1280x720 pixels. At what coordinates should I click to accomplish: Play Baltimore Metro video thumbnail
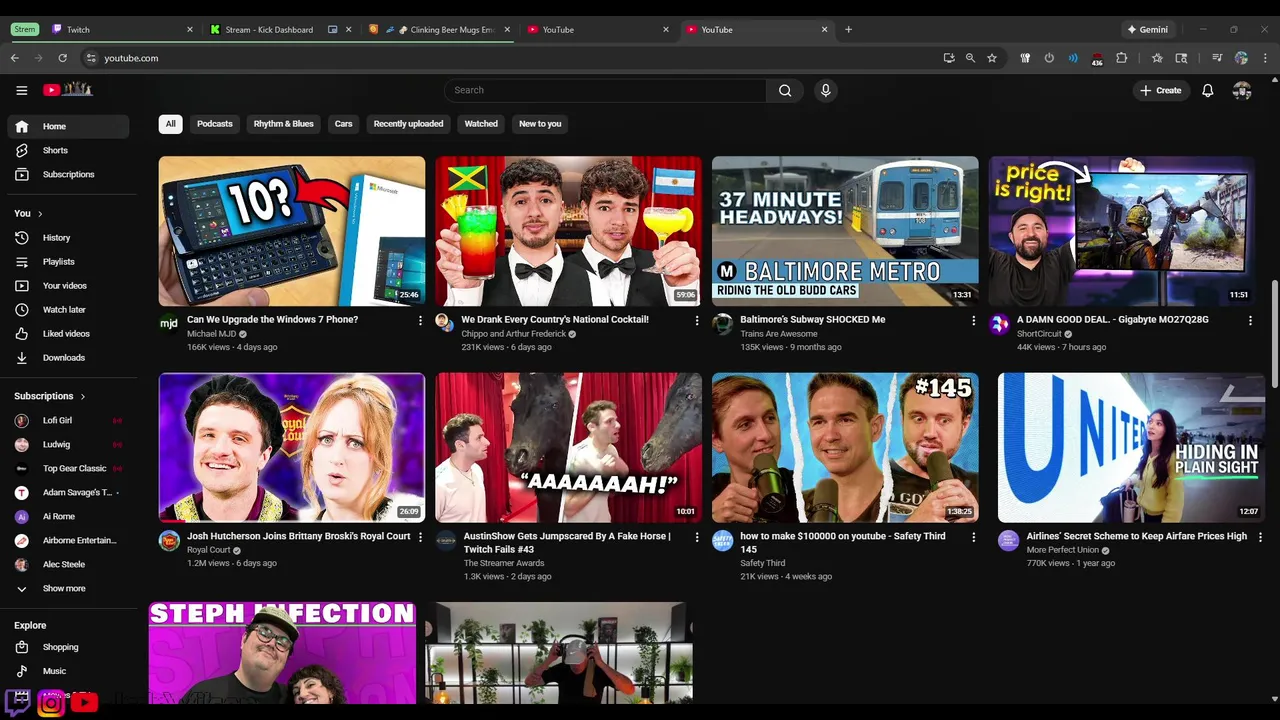[845, 231]
